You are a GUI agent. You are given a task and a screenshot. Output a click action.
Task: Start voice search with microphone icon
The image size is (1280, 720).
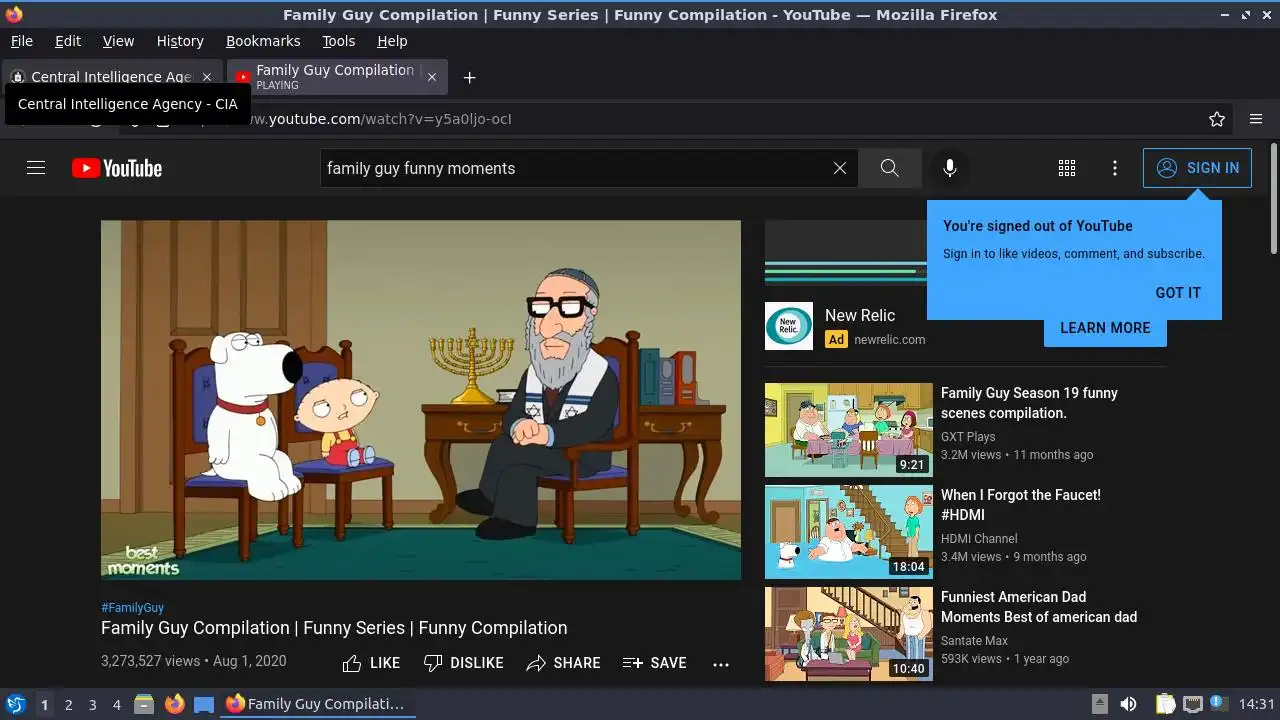coord(950,168)
